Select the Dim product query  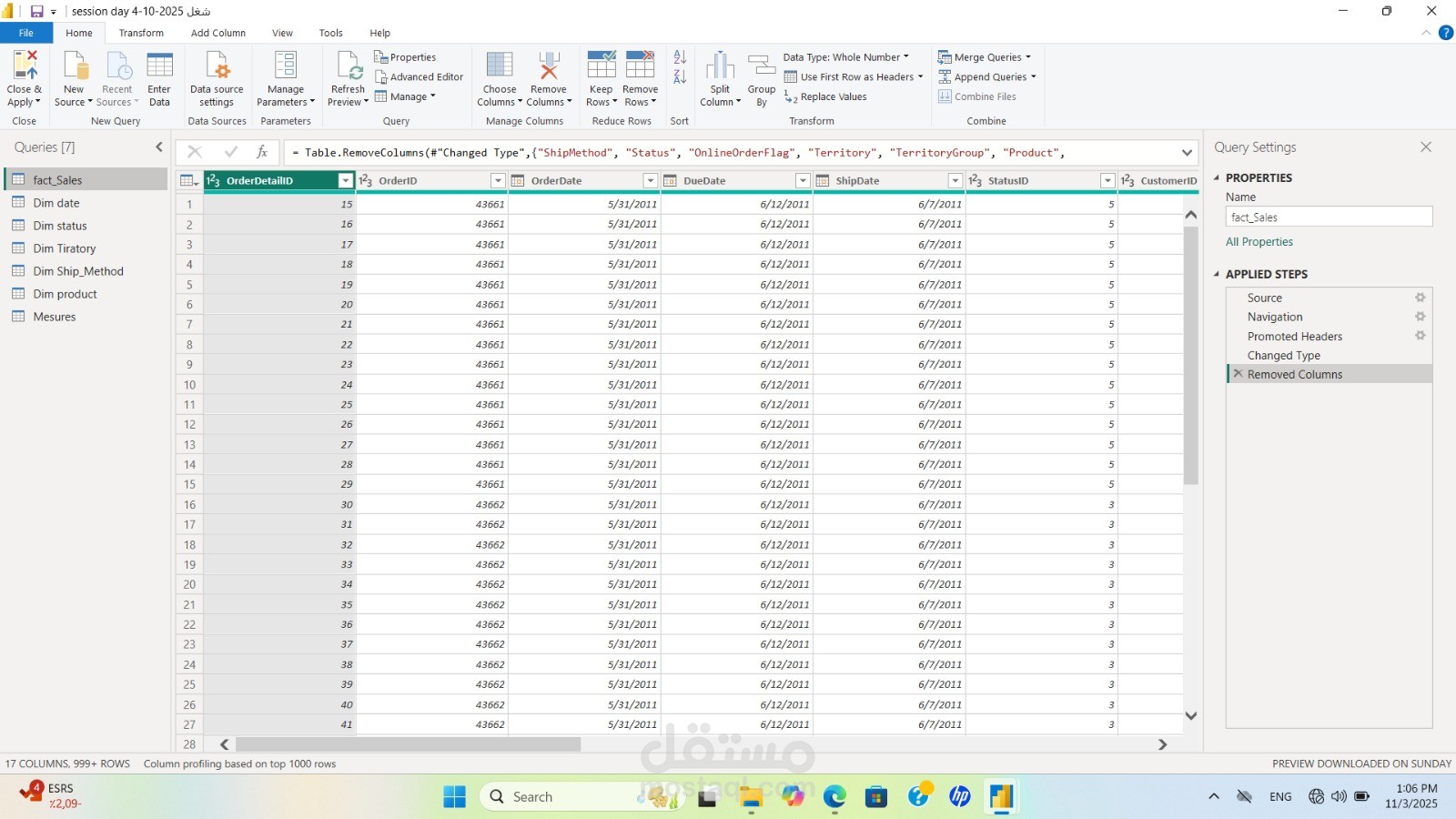65,294
